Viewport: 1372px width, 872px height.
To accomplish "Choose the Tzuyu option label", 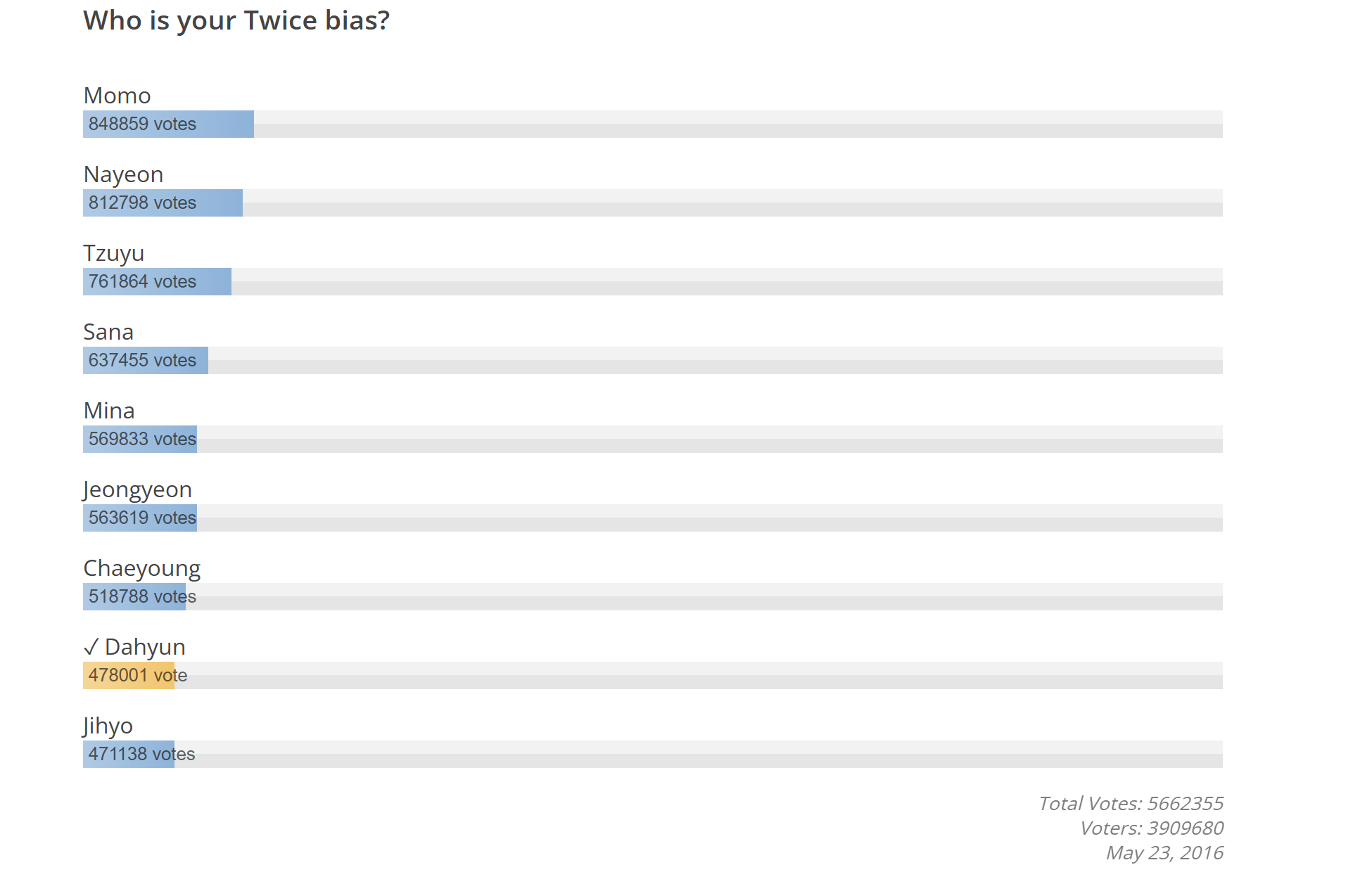I will 113,253.
